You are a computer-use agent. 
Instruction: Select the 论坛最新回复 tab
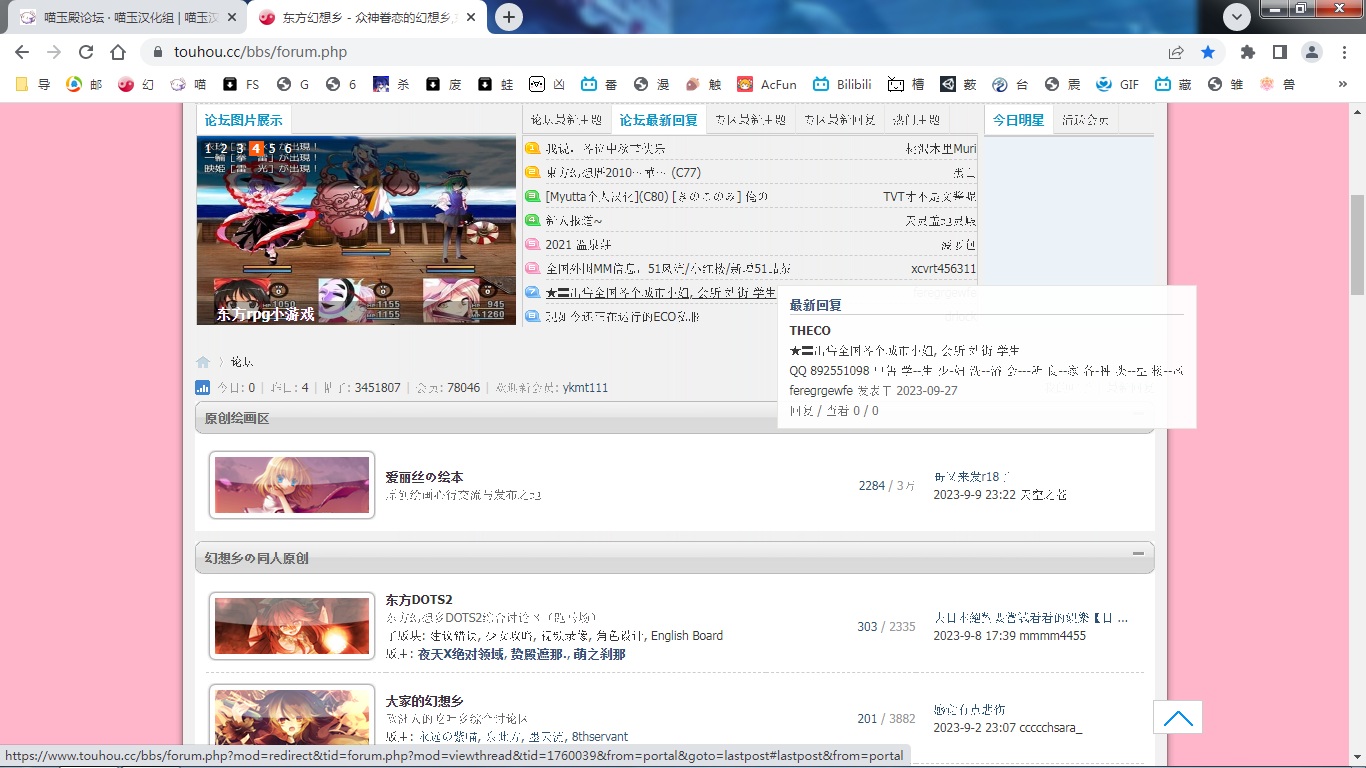coord(658,120)
